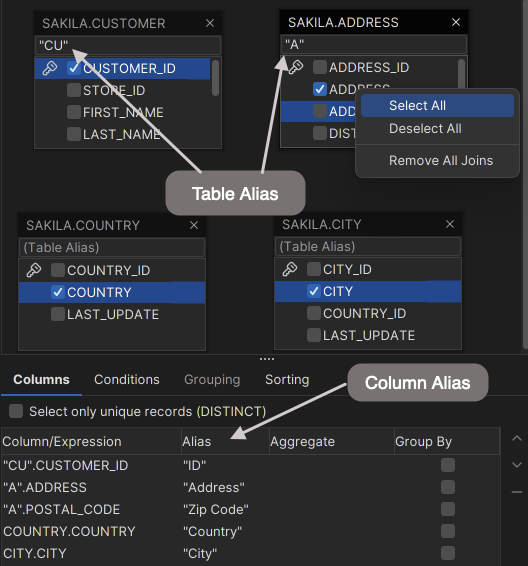Uncheck the CUSTOMER_ID checkbox
The height and width of the screenshot is (566, 528).
(74, 68)
